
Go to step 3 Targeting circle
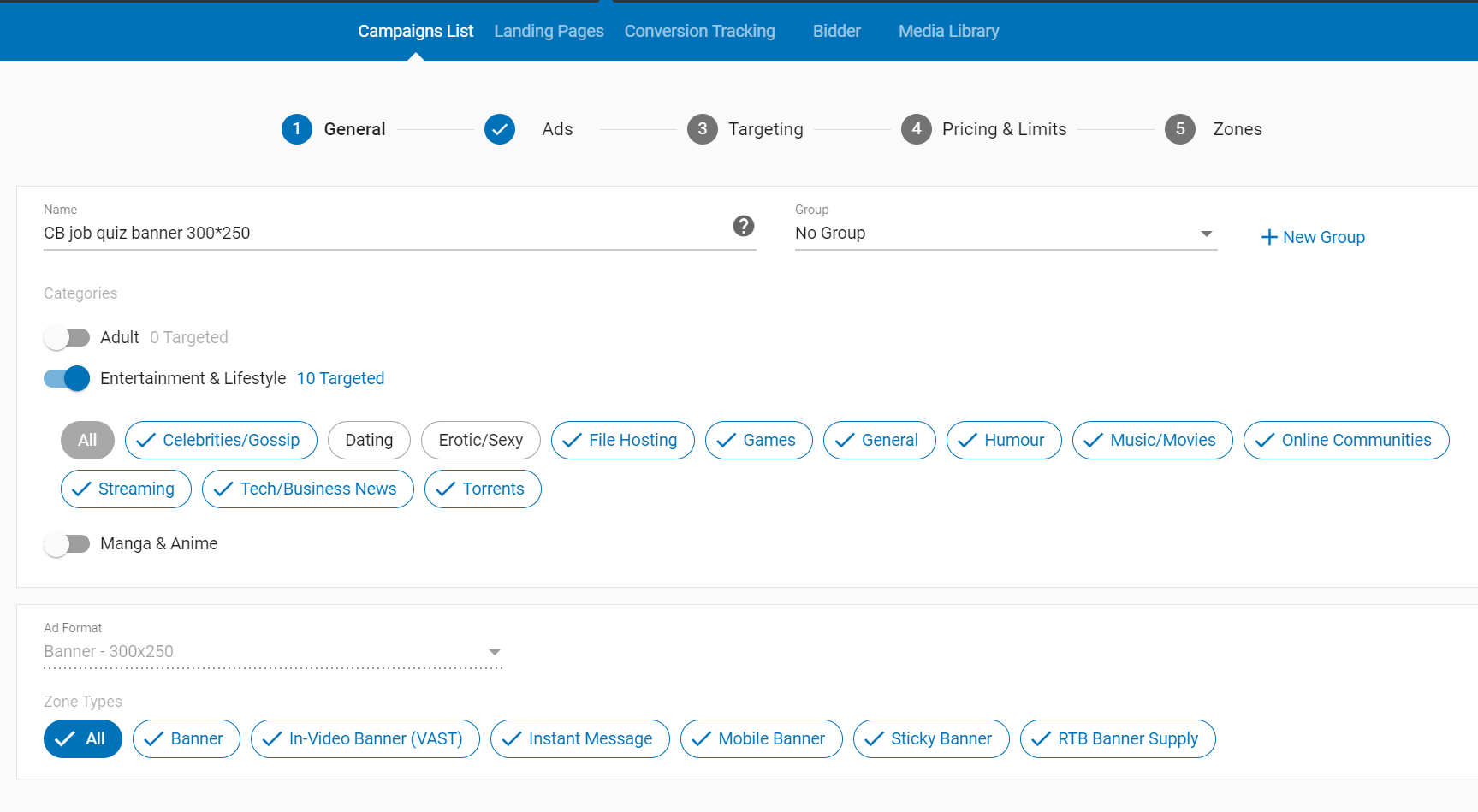click(x=702, y=129)
